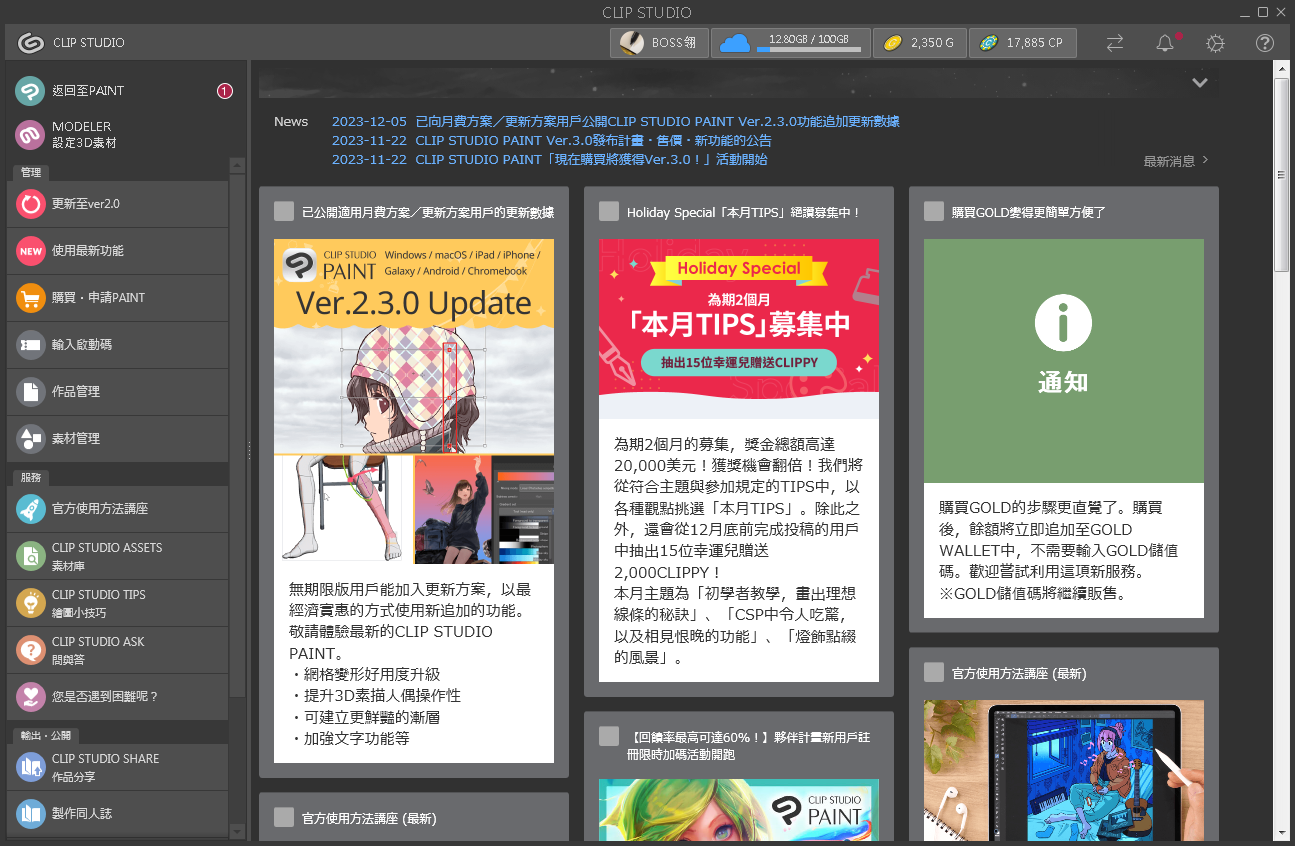Click the sidebar scroll up arrow

pos(237,164)
